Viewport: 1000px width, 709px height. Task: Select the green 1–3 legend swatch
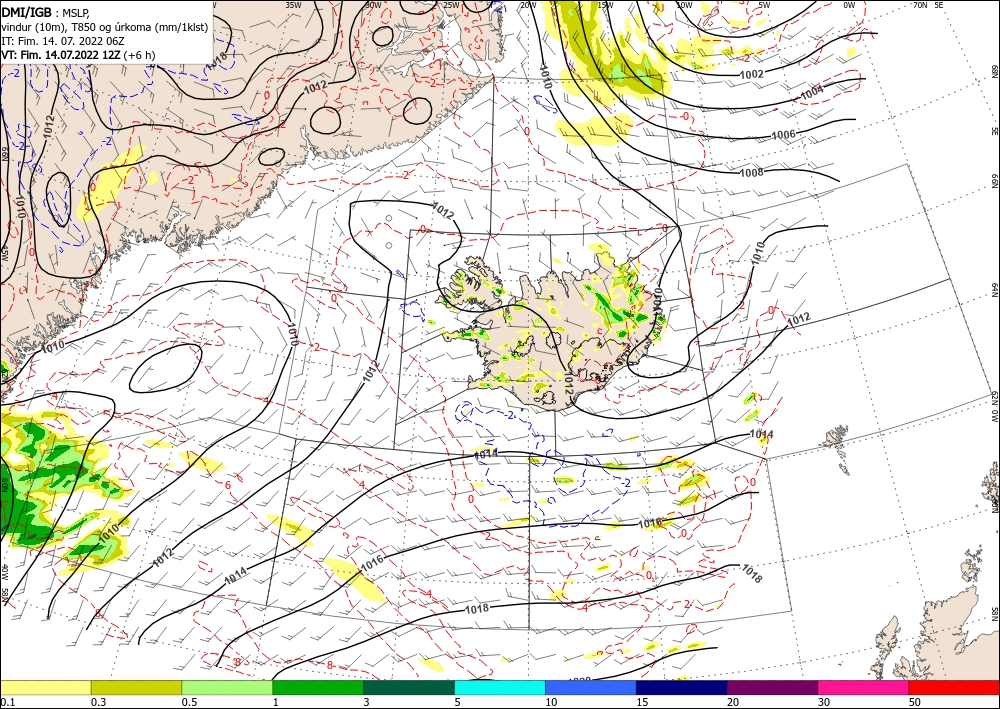click(318, 687)
